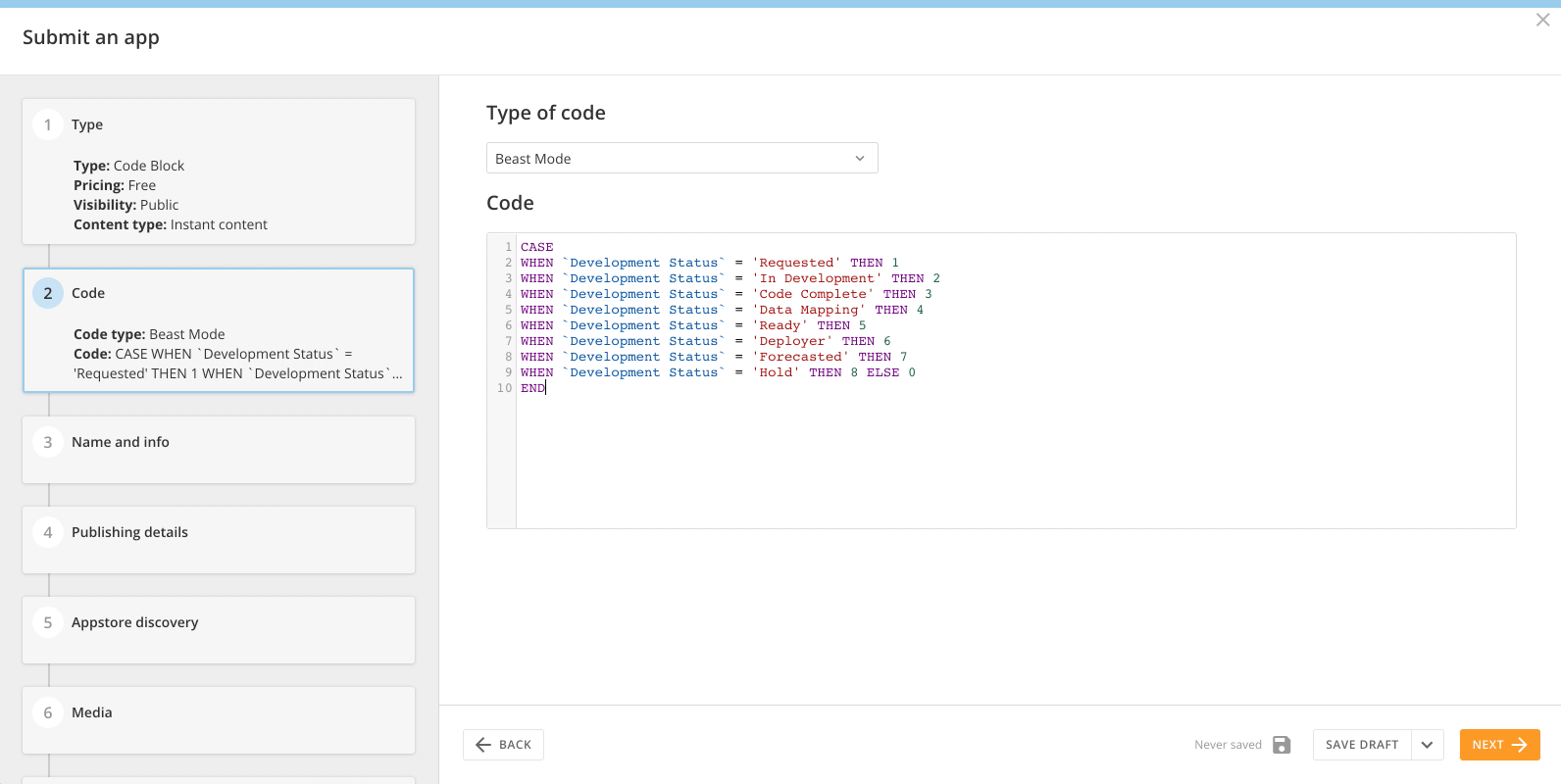Viewport: 1561px width, 784px height.
Task: Click the Visibility: Public text
Action: 126,205
